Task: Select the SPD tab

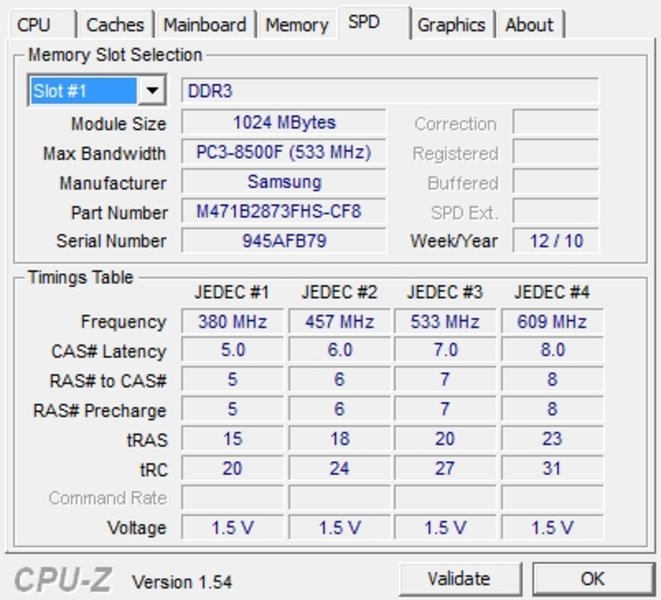Action: [374, 22]
